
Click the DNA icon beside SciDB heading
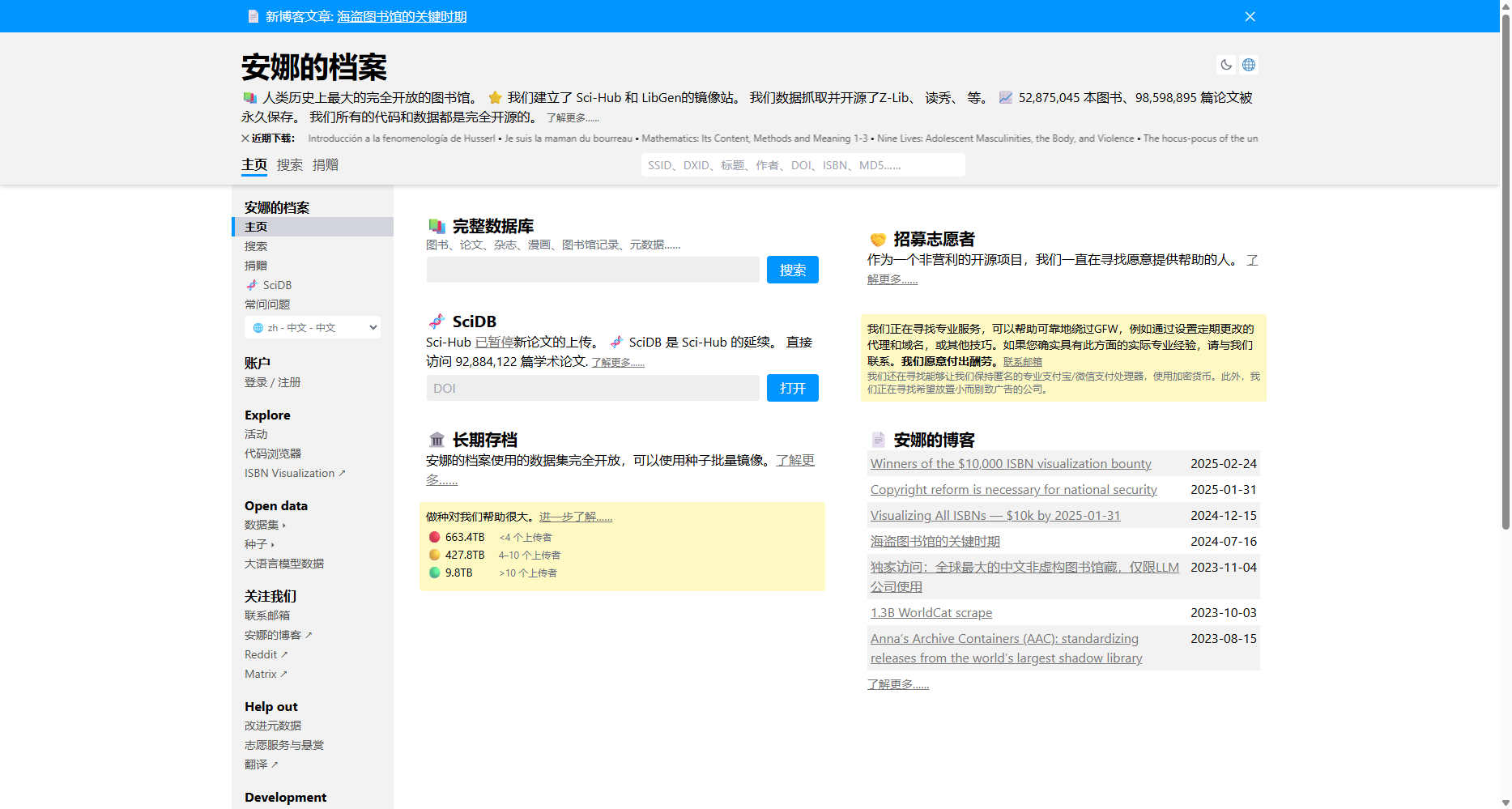point(437,321)
